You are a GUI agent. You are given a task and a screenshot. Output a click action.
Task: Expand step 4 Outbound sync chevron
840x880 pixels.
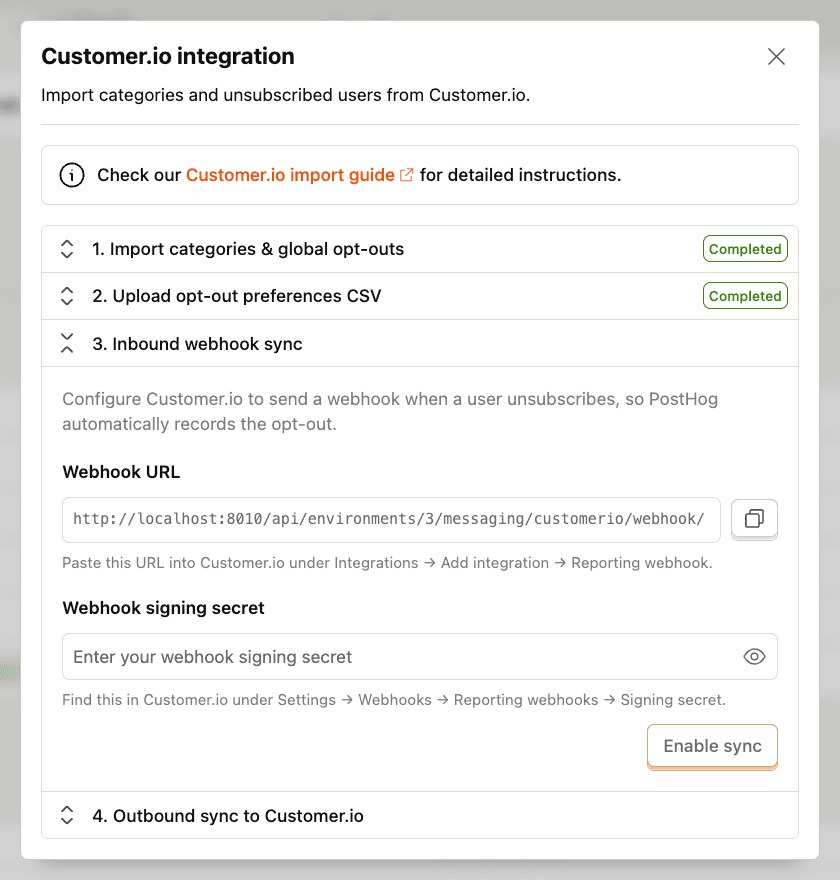pos(67,815)
